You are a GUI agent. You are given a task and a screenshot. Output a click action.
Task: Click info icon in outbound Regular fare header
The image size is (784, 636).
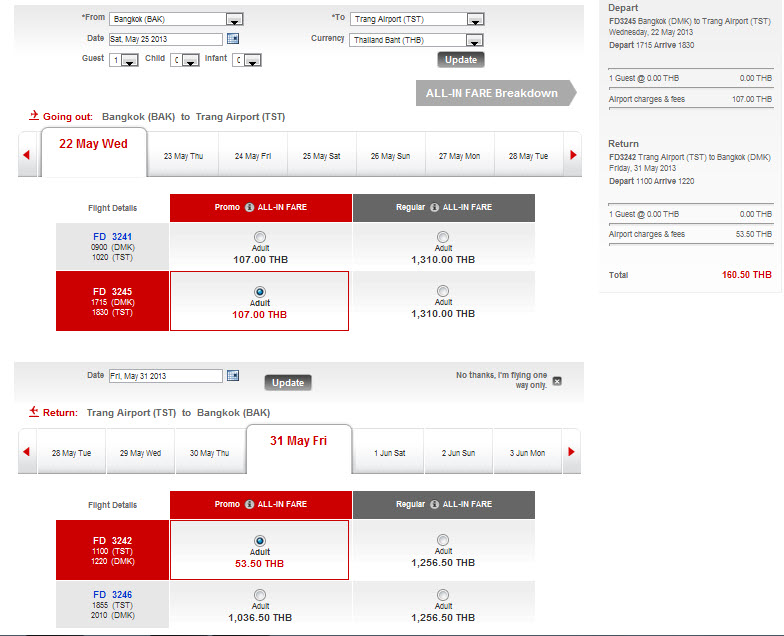(x=434, y=208)
